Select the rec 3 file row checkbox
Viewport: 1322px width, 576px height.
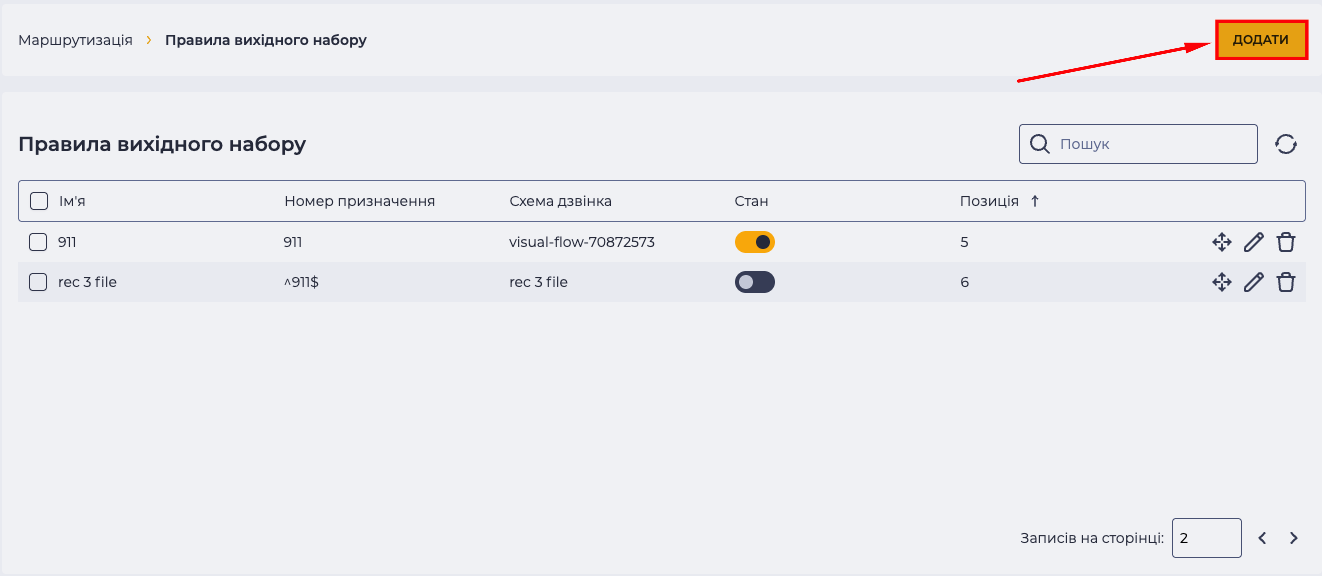(x=38, y=282)
